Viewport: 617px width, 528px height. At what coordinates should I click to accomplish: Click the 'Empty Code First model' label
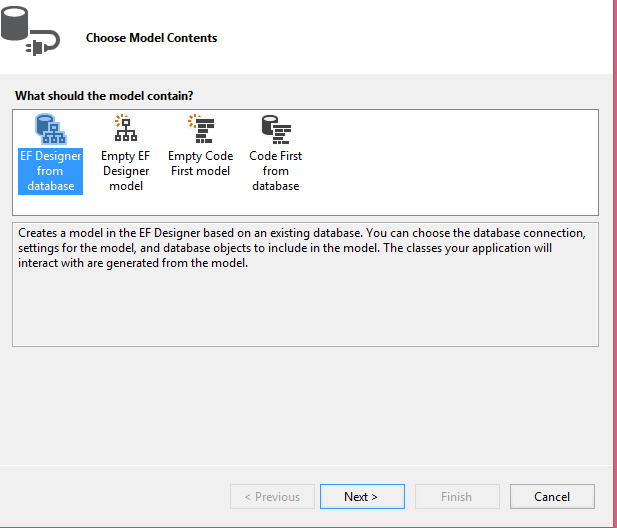click(x=200, y=163)
